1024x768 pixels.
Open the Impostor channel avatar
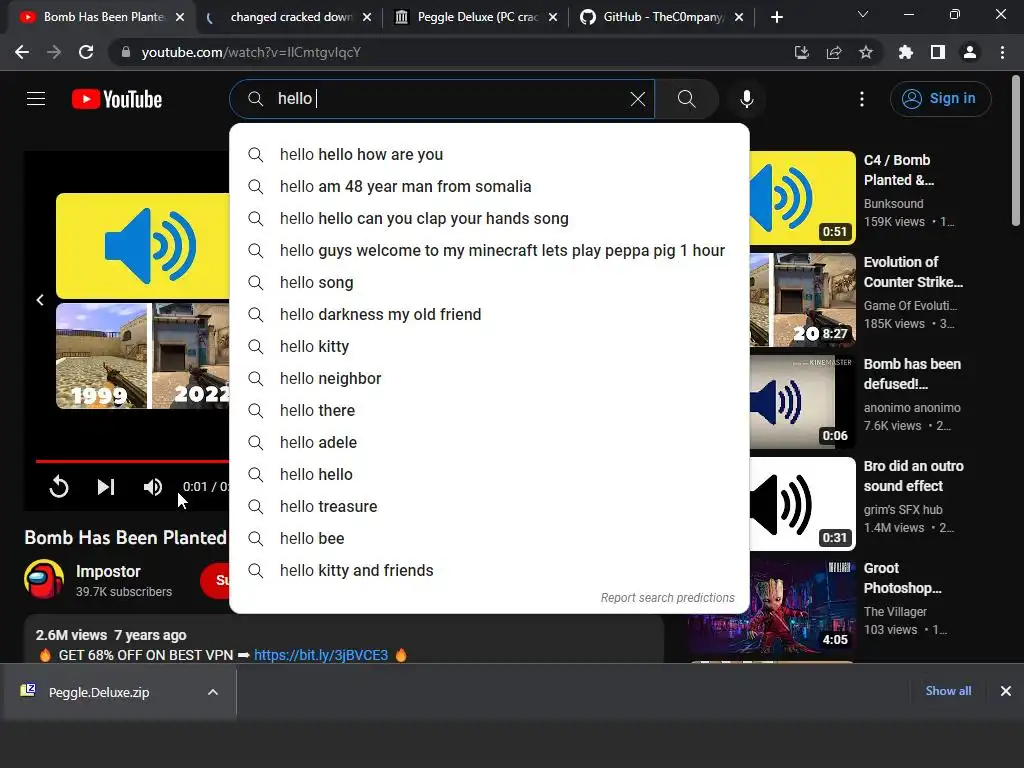(x=44, y=579)
